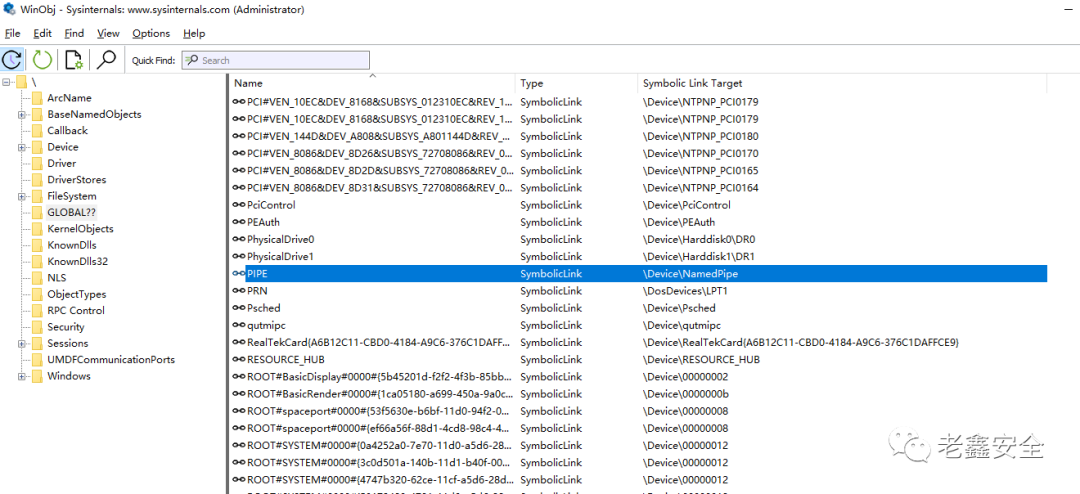
Task: Click the \Device\NamedPipe target text
Action: [691, 274]
